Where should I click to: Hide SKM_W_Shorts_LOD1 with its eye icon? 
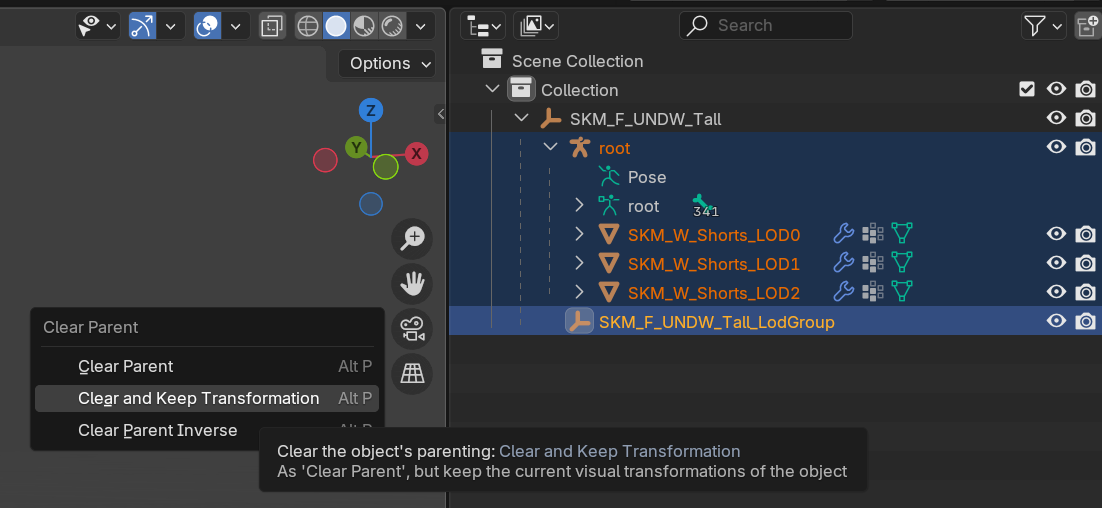pos(1056,263)
